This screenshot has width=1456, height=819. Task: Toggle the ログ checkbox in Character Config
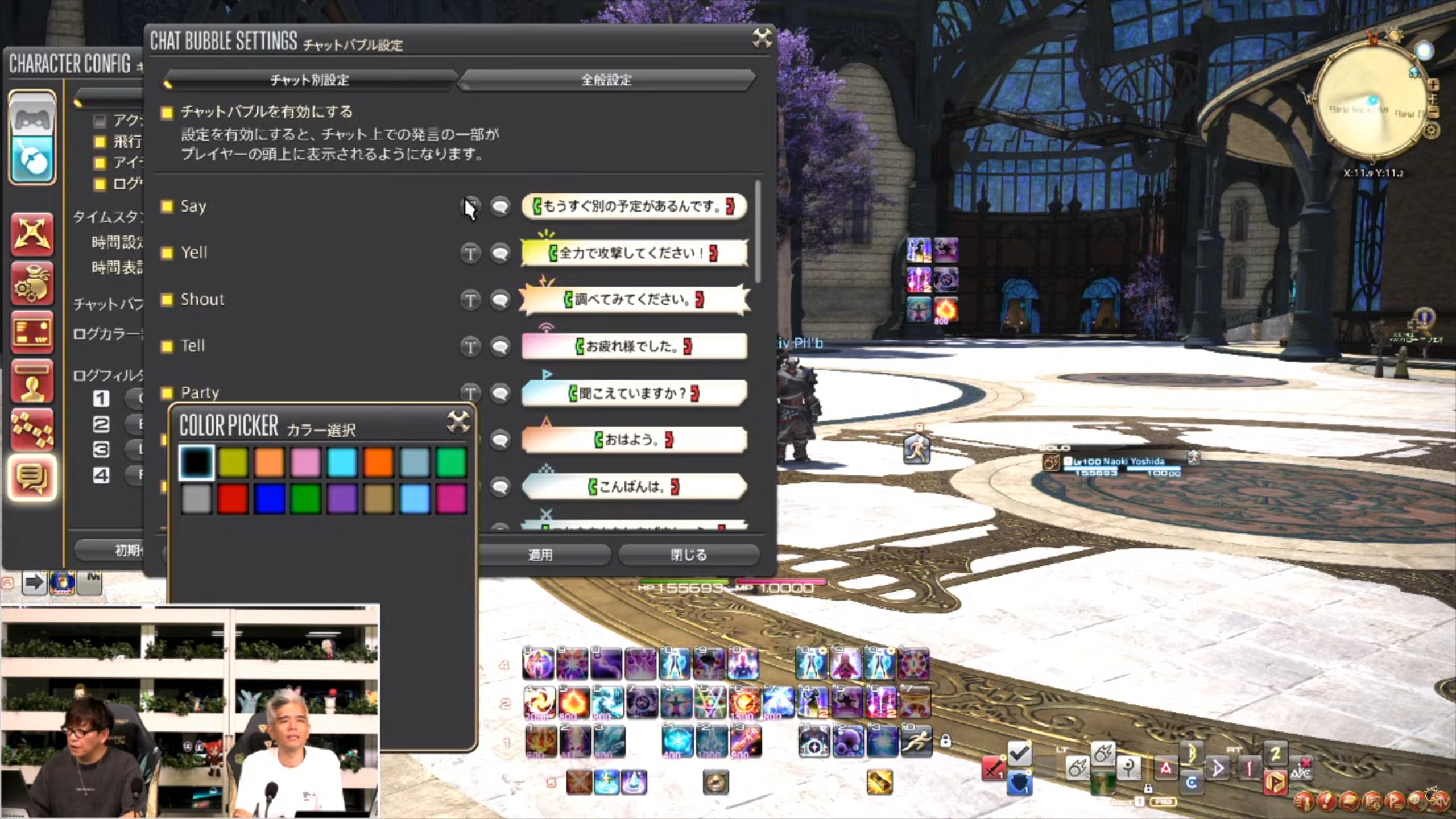coord(100,184)
